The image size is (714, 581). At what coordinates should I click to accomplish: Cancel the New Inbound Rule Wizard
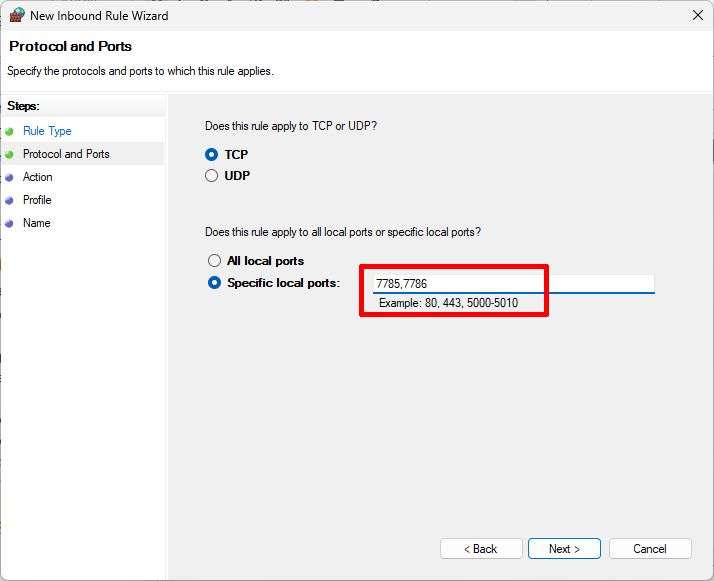(650, 549)
